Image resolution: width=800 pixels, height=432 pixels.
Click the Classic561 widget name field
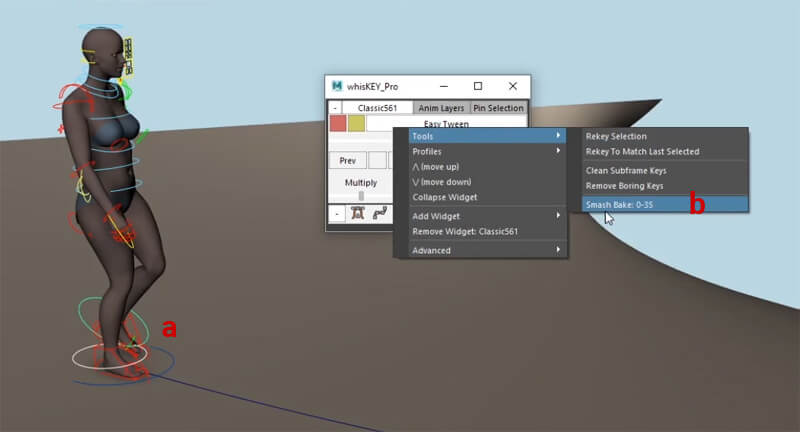377,108
